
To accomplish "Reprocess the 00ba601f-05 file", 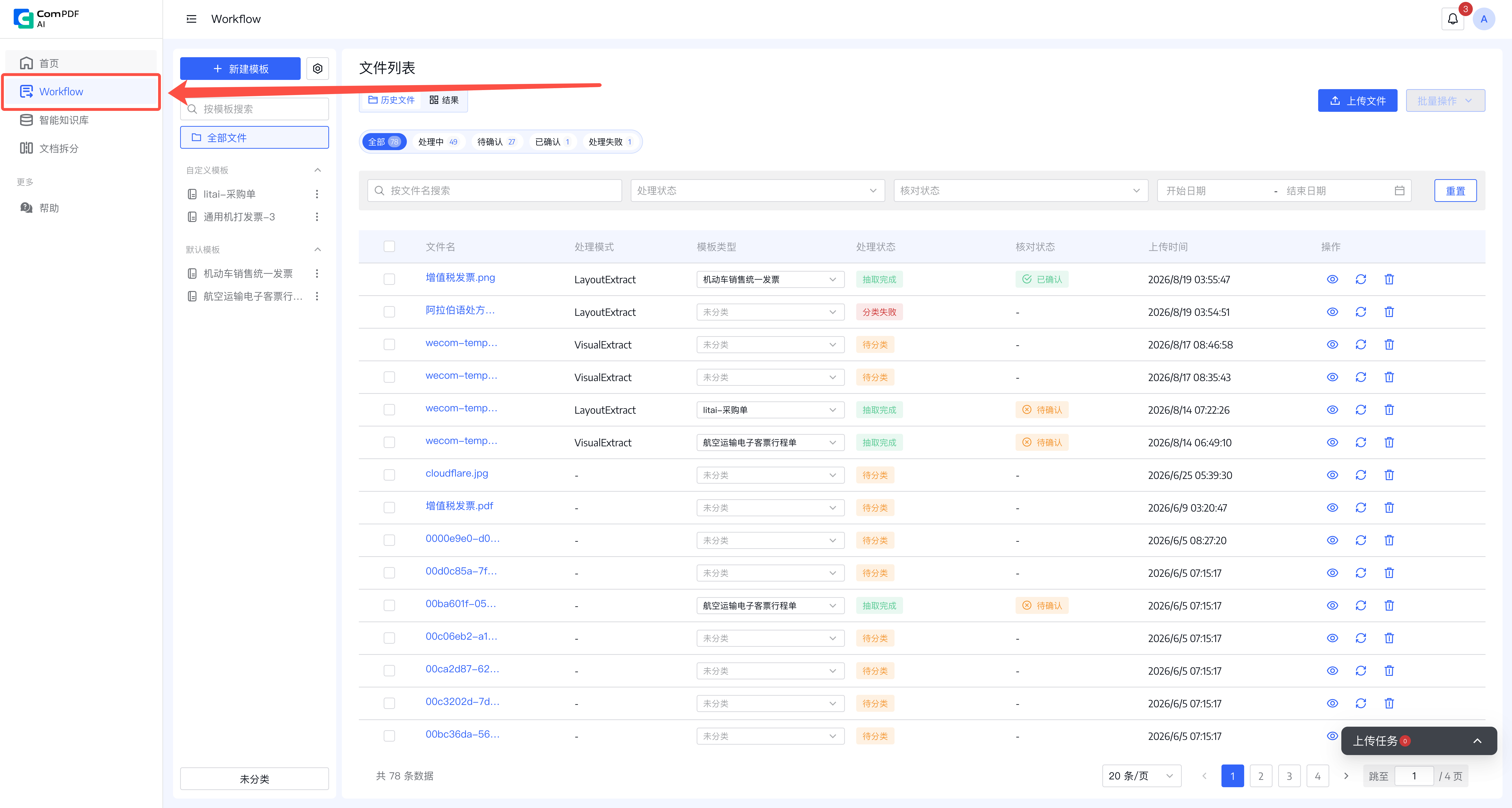I will (x=1360, y=606).
